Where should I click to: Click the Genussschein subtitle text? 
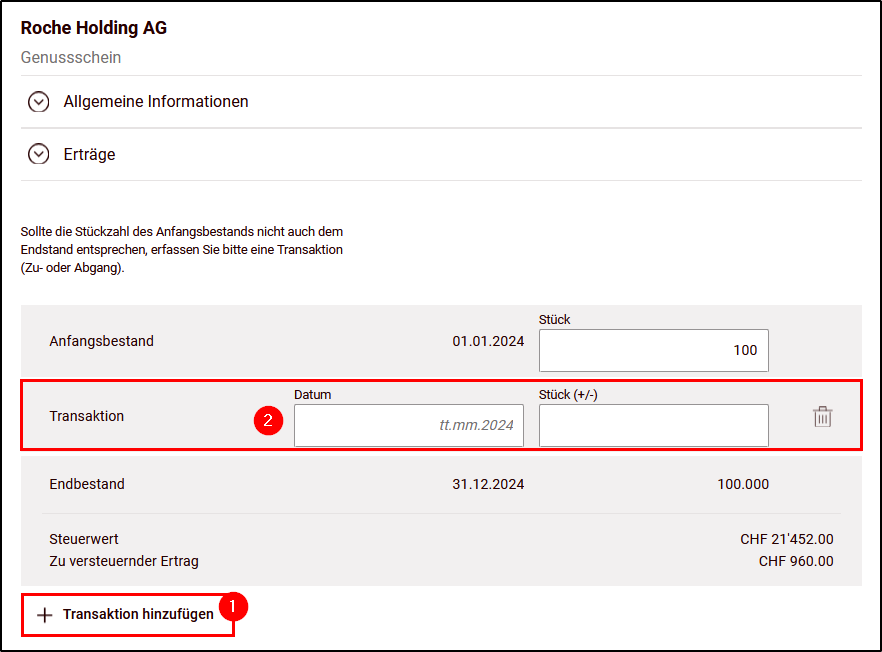coord(71,57)
